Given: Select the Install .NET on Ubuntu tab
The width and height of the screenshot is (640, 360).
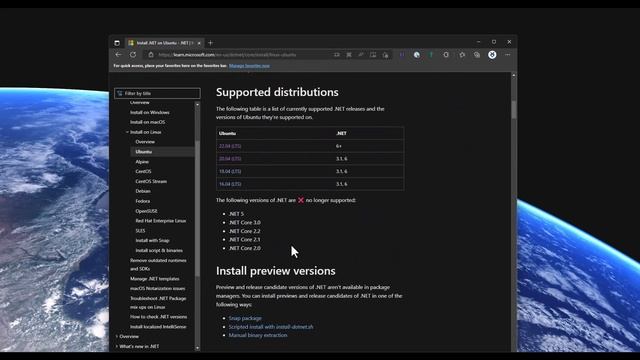Looking at the screenshot, I should (x=164, y=43).
